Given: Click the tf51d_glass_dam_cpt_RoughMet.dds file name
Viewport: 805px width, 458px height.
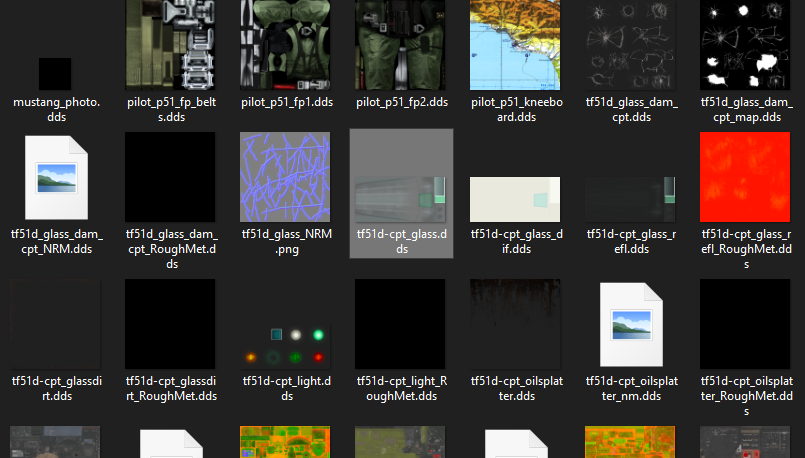Looking at the screenshot, I should point(171,249).
